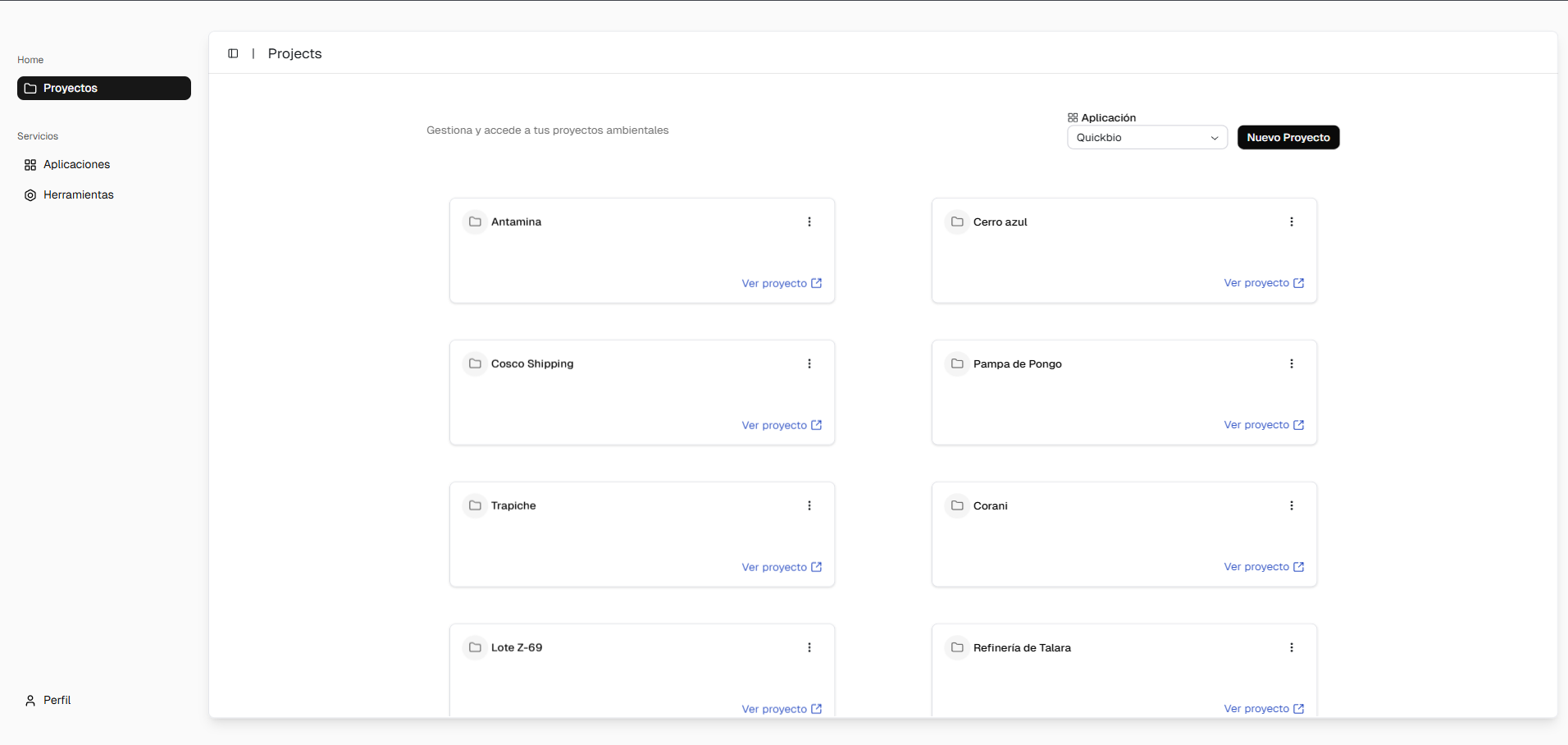This screenshot has width=1568, height=745.
Task: Open the three-dot menu on Pampa de Pongo
Action: 1292,363
